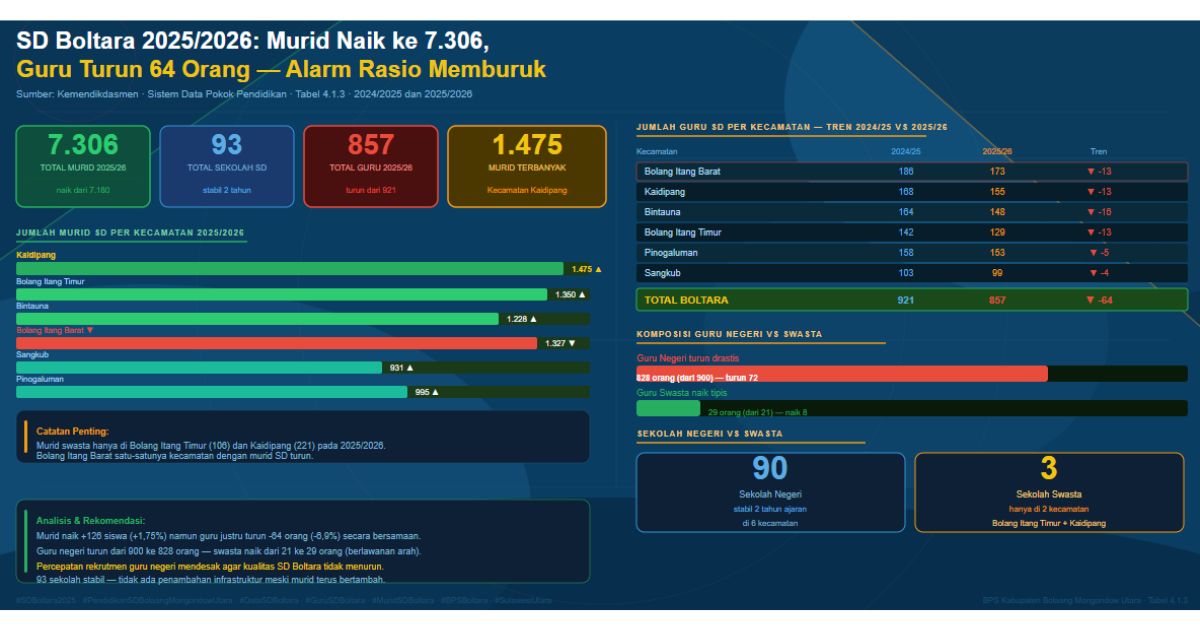Click the Sangkub bar with value 931

(199, 368)
